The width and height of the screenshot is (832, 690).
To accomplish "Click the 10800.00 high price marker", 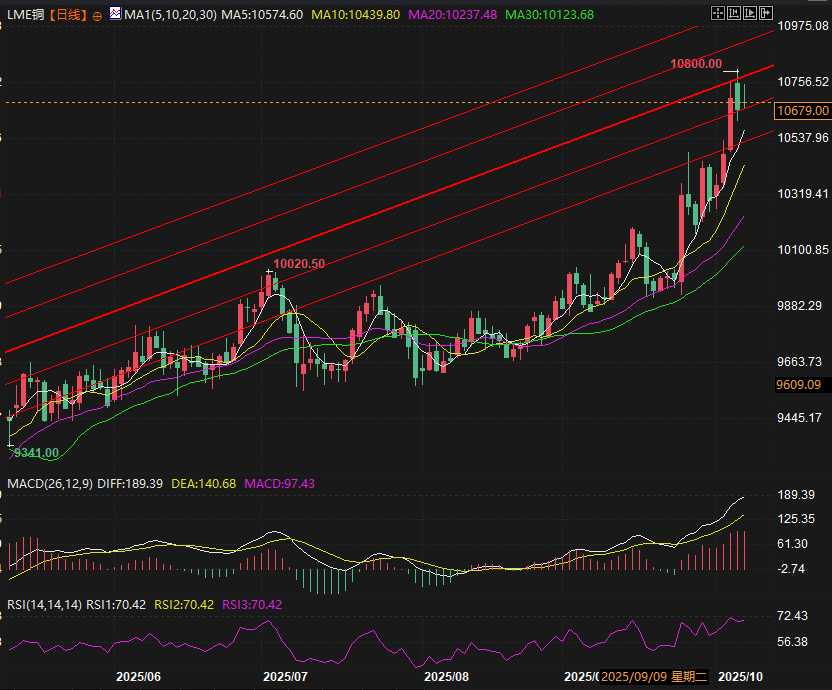I will point(696,63).
